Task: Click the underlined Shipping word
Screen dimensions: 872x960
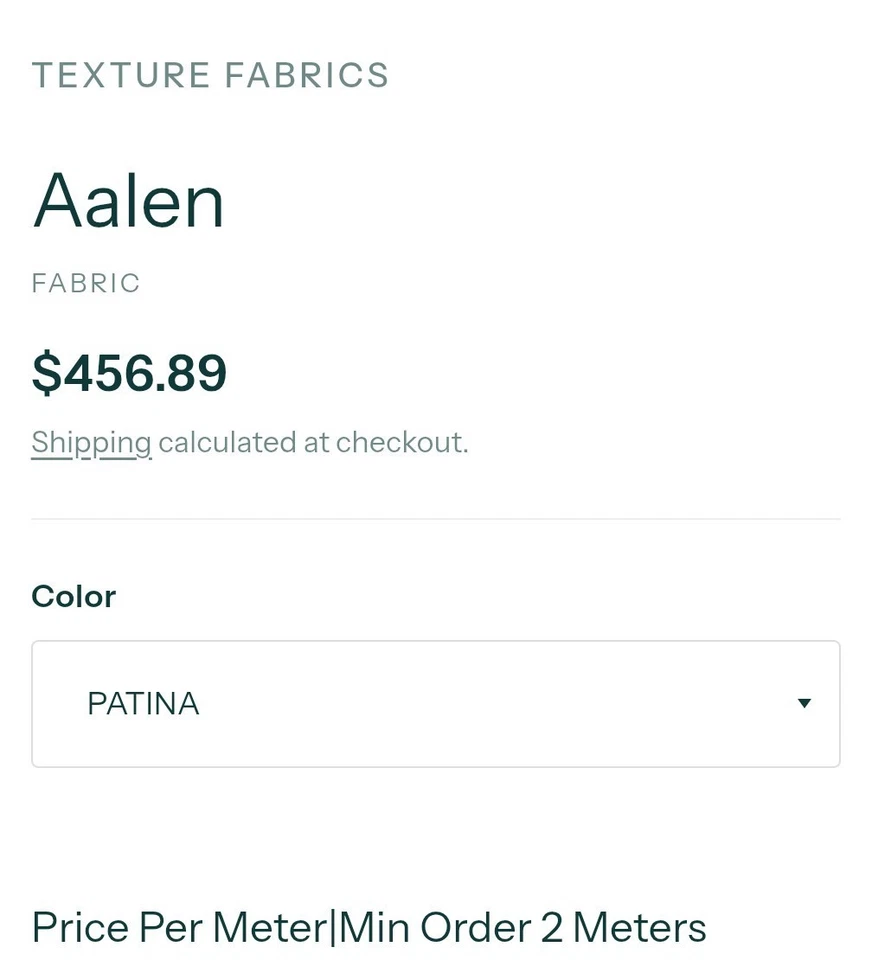Action: tap(91, 441)
